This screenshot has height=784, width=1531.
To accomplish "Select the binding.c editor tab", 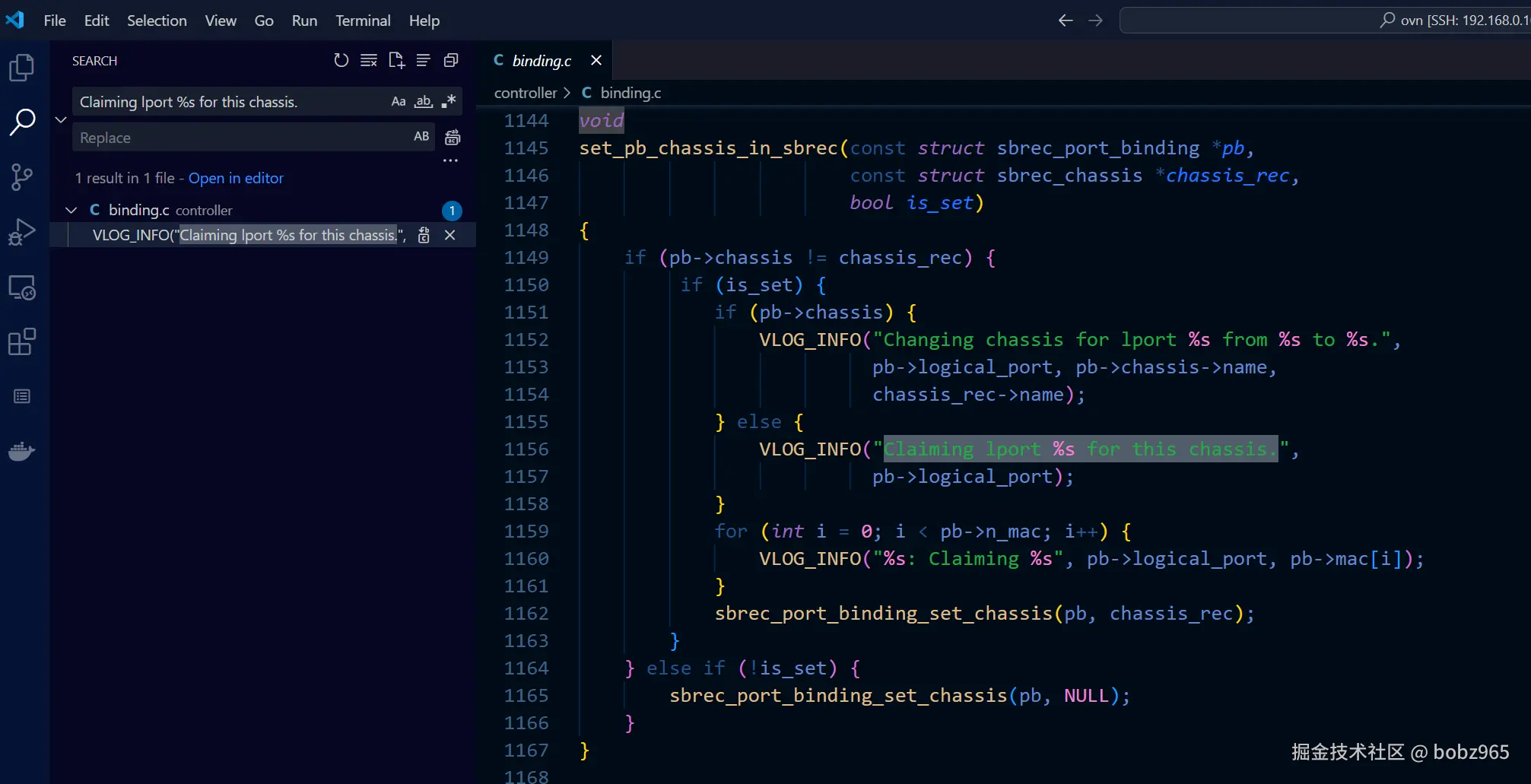I will click(x=541, y=61).
